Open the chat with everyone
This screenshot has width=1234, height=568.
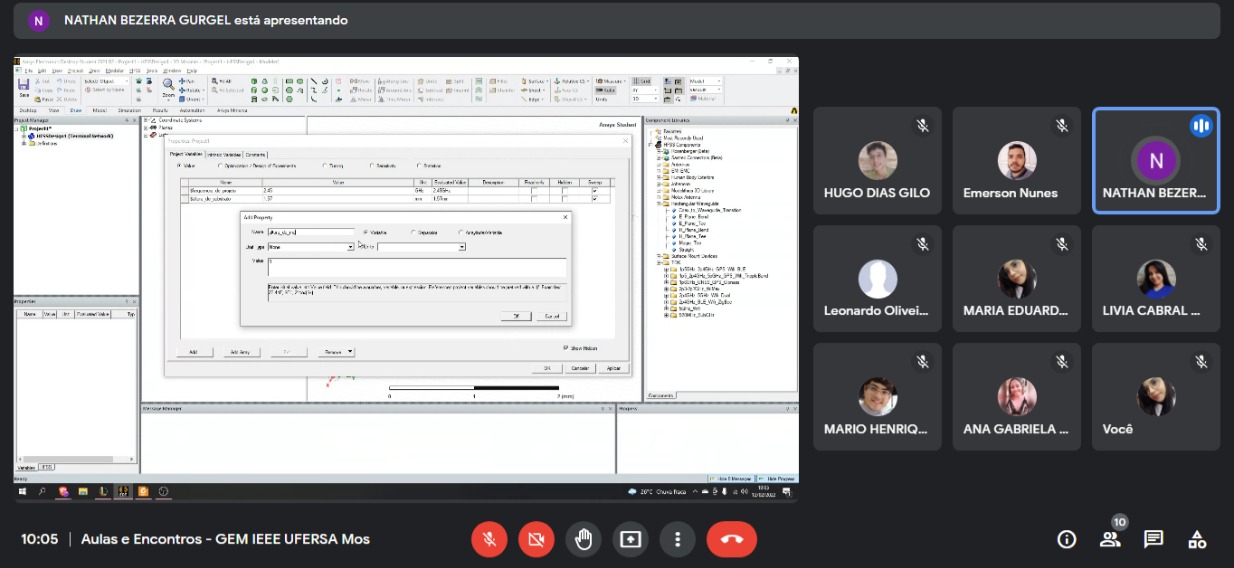(x=1153, y=539)
